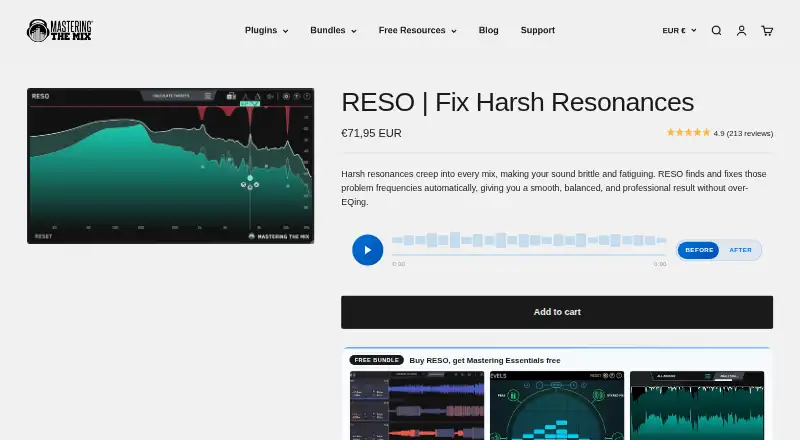
Task: Open the 4.9 (213 reviews) link
Action: point(743,133)
